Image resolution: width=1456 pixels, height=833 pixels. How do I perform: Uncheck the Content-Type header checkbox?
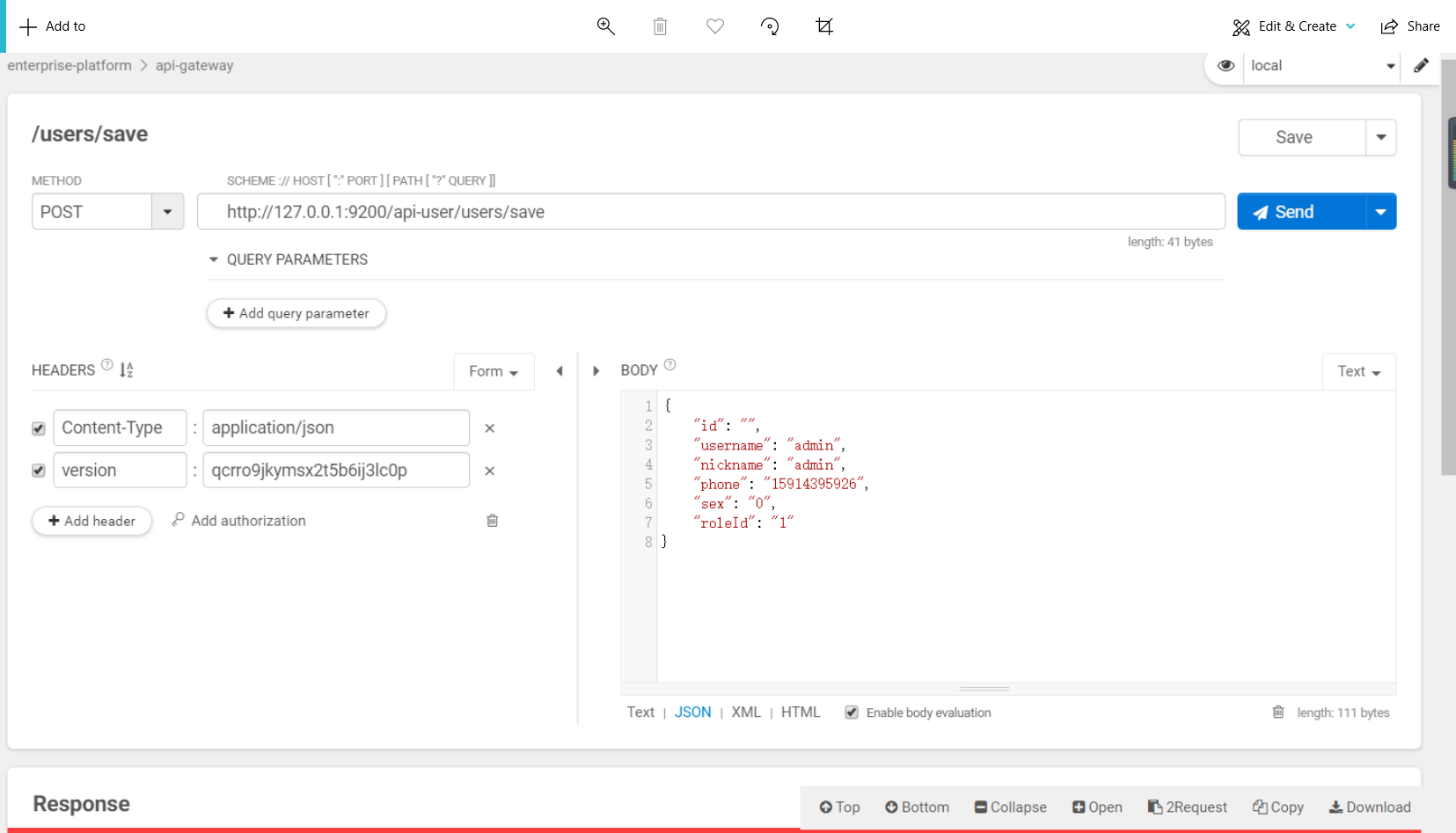(x=39, y=428)
